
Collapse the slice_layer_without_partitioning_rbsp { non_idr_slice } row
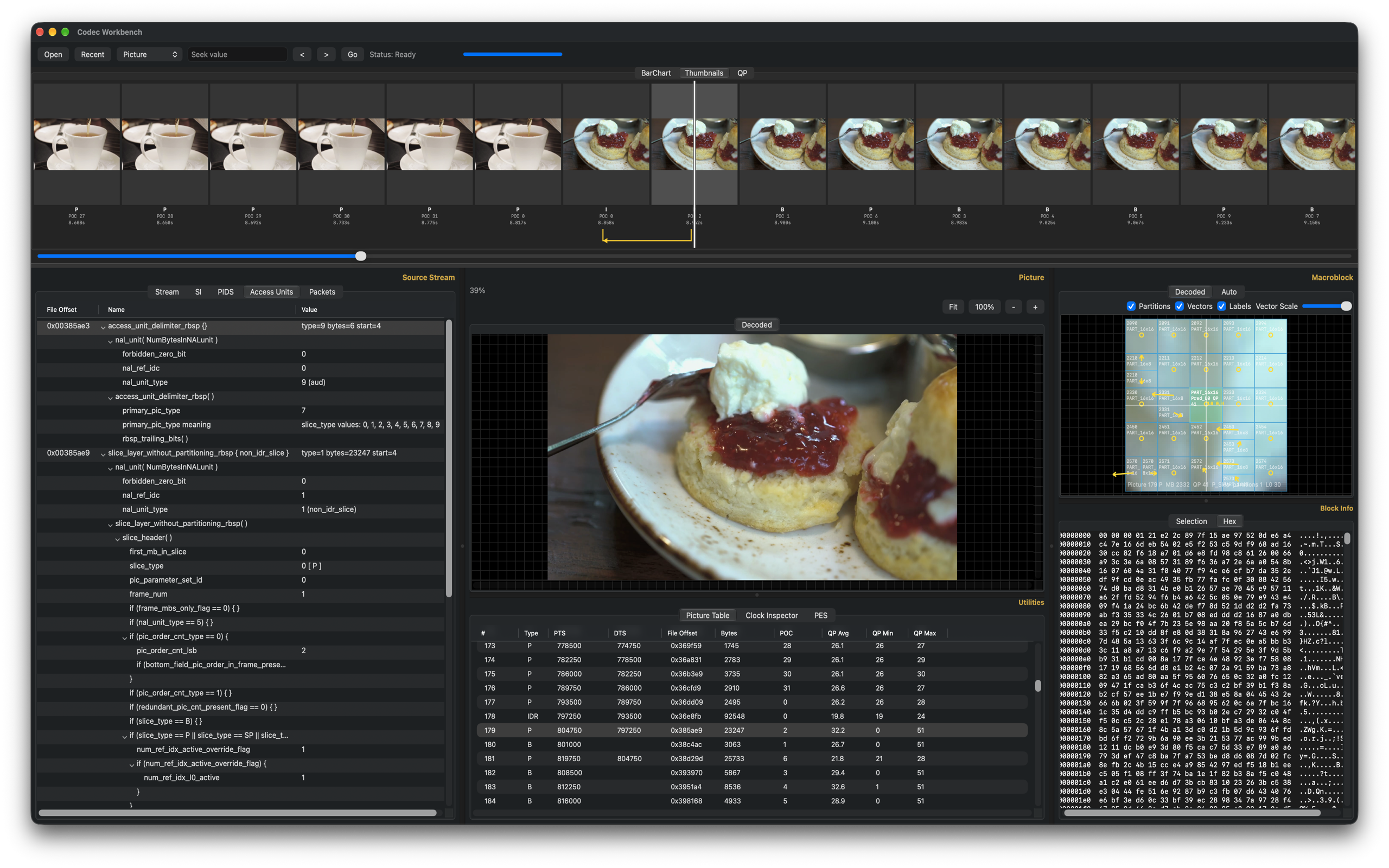[x=103, y=454]
